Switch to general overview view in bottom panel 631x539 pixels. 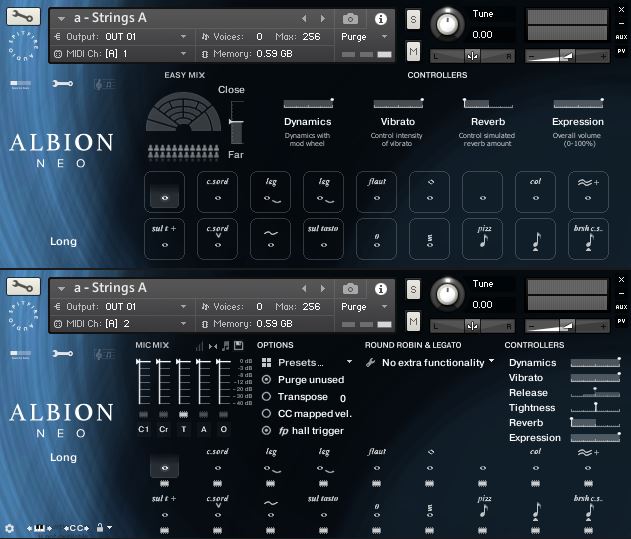pos(21,354)
